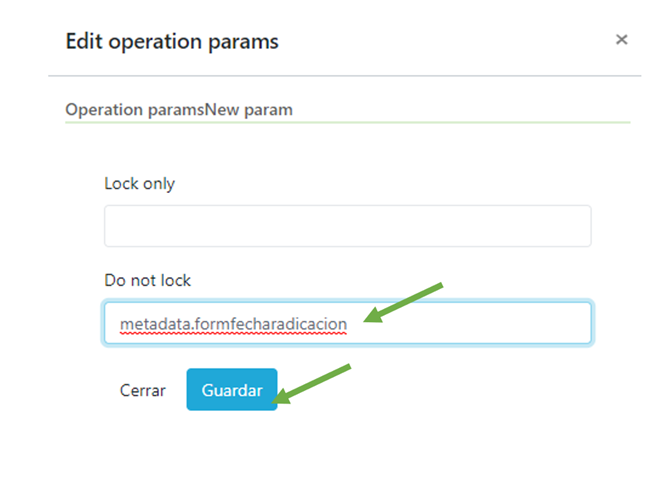Image resolution: width=665 pixels, height=482 pixels.
Task: Click the word Edit in the header
Action: (x=82, y=41)
